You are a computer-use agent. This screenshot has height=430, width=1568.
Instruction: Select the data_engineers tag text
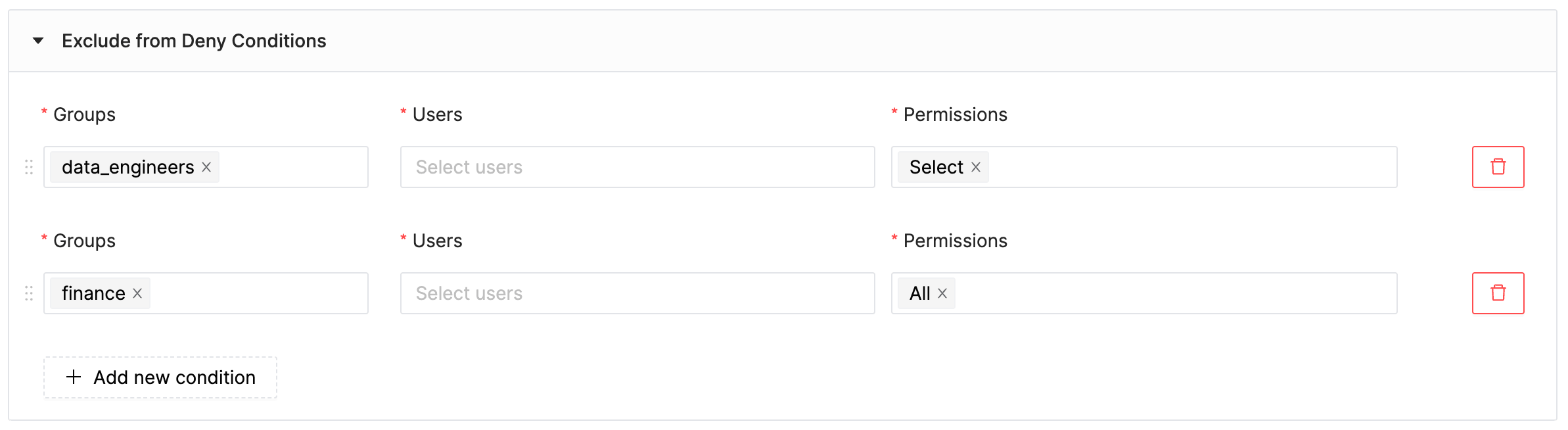[x=128, y=167]
